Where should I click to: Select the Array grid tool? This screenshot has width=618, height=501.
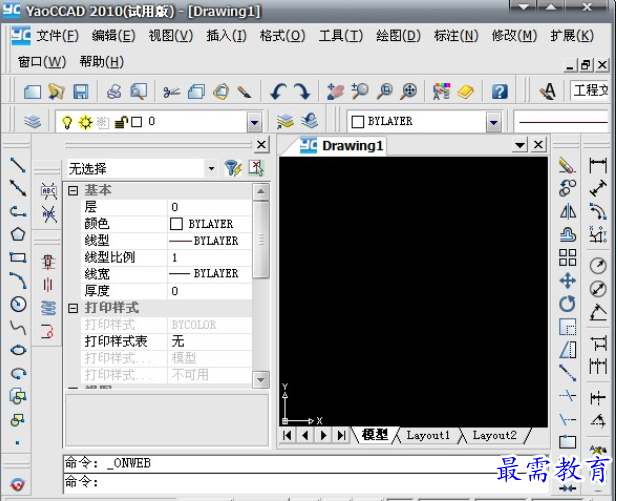[568, 258]
